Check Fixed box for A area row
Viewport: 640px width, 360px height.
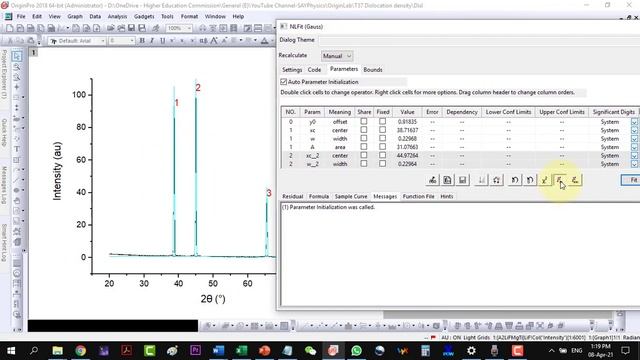click(x=382, y=147)
